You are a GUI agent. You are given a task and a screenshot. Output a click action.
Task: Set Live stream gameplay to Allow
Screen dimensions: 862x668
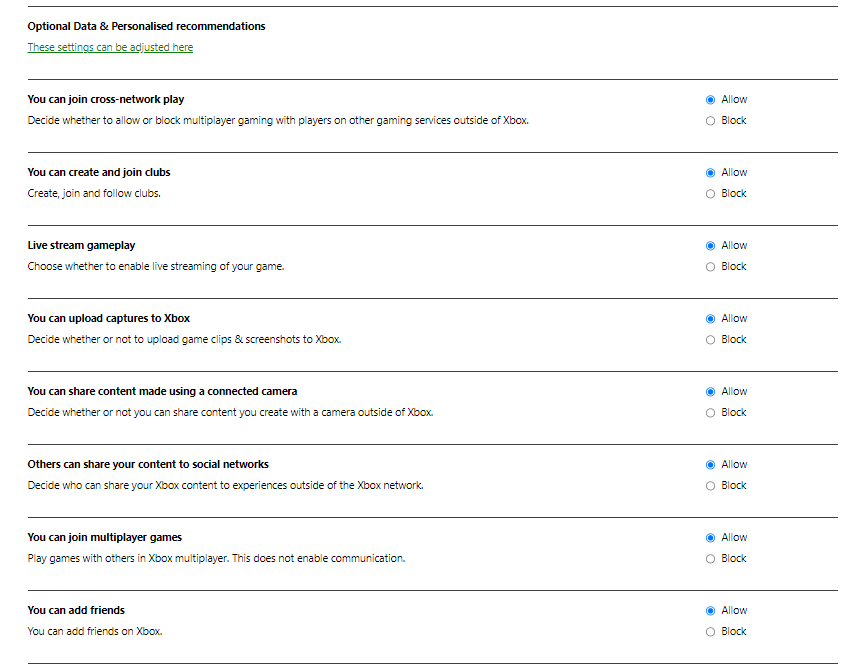[x=710, y=246]
